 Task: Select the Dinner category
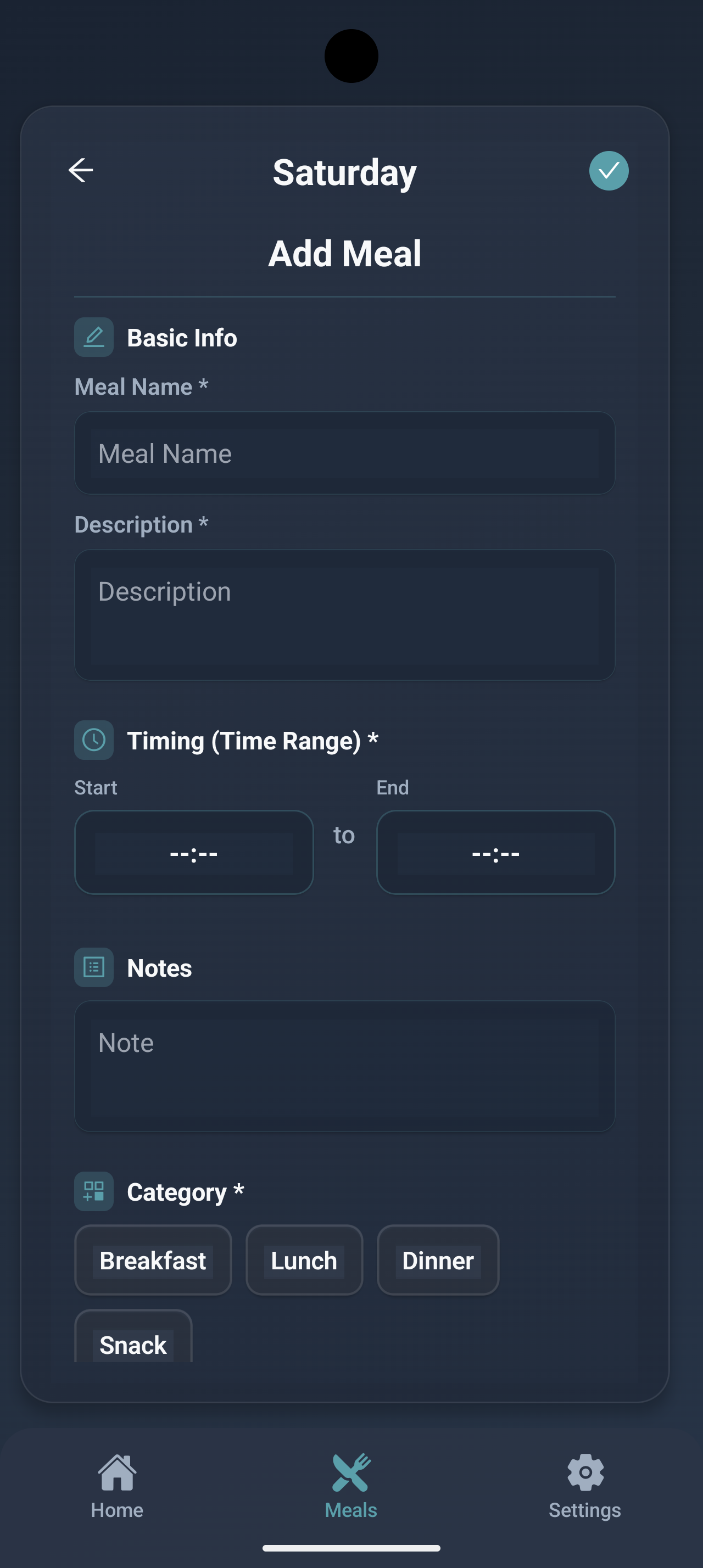click(437, 1260)
